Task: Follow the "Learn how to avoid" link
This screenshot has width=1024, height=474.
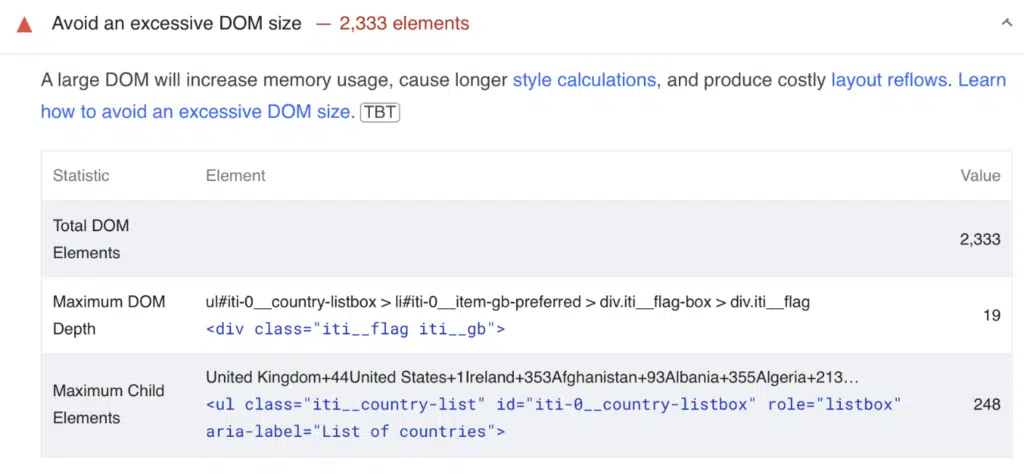Action: tap(195, 111)
